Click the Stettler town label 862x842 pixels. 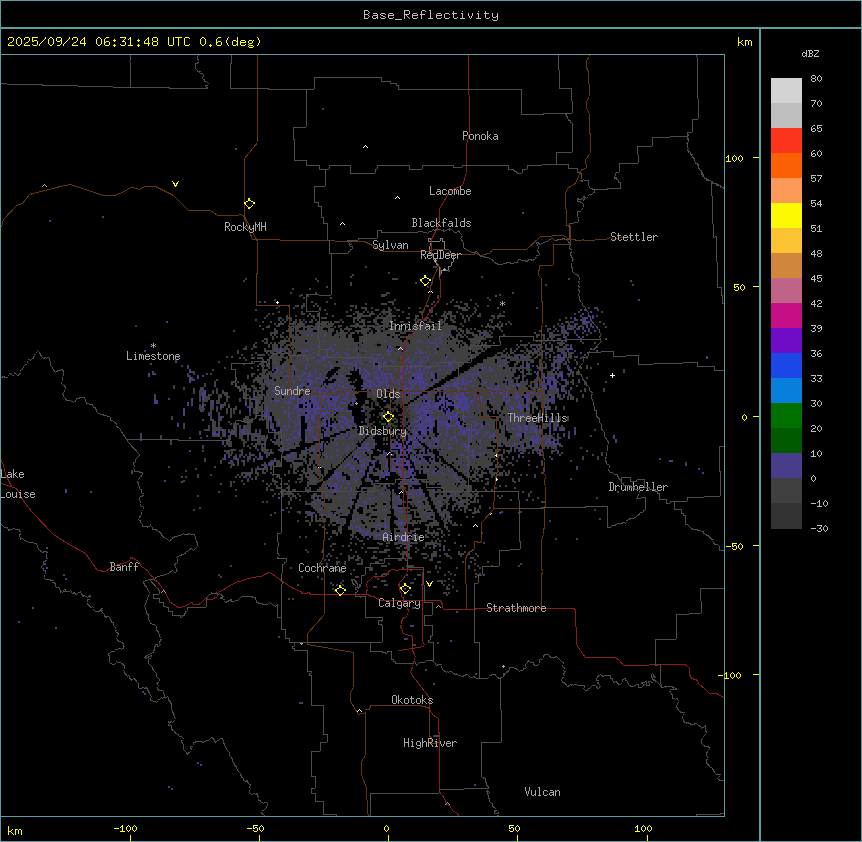point(634,237)
